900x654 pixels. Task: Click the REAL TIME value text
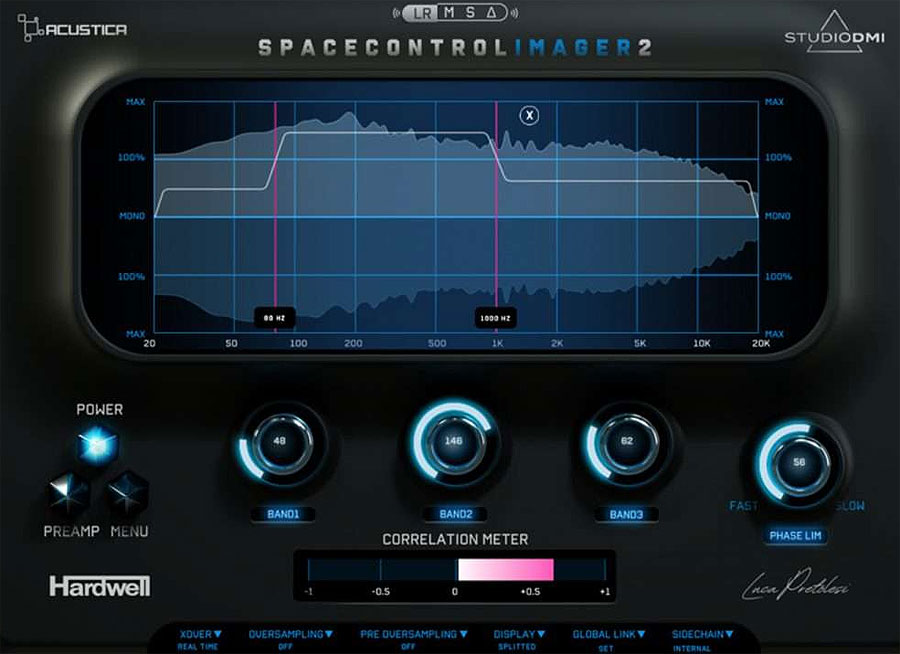pos(198,647)
